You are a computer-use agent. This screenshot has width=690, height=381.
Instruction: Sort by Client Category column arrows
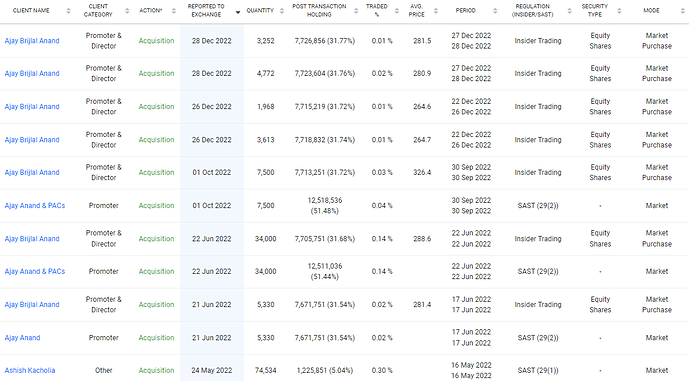point(127,11)
